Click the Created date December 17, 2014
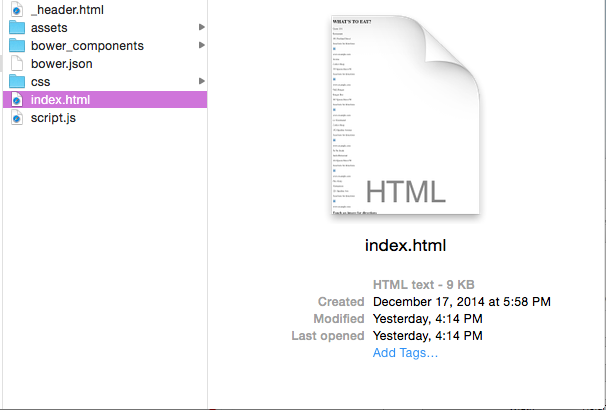 click(x=462, y=302)
